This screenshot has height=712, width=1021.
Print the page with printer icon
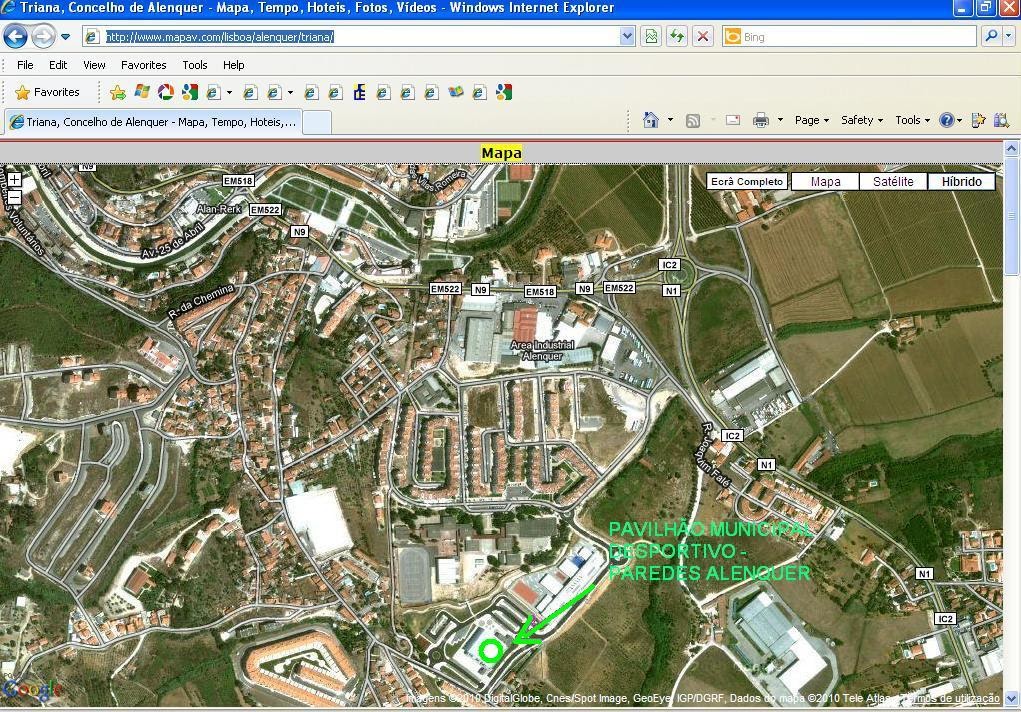point(761,121)
